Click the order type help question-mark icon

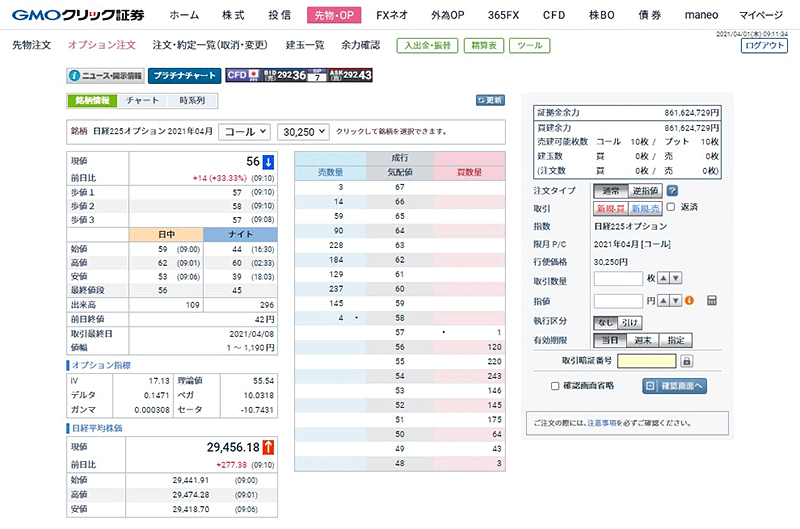(673, 191)
